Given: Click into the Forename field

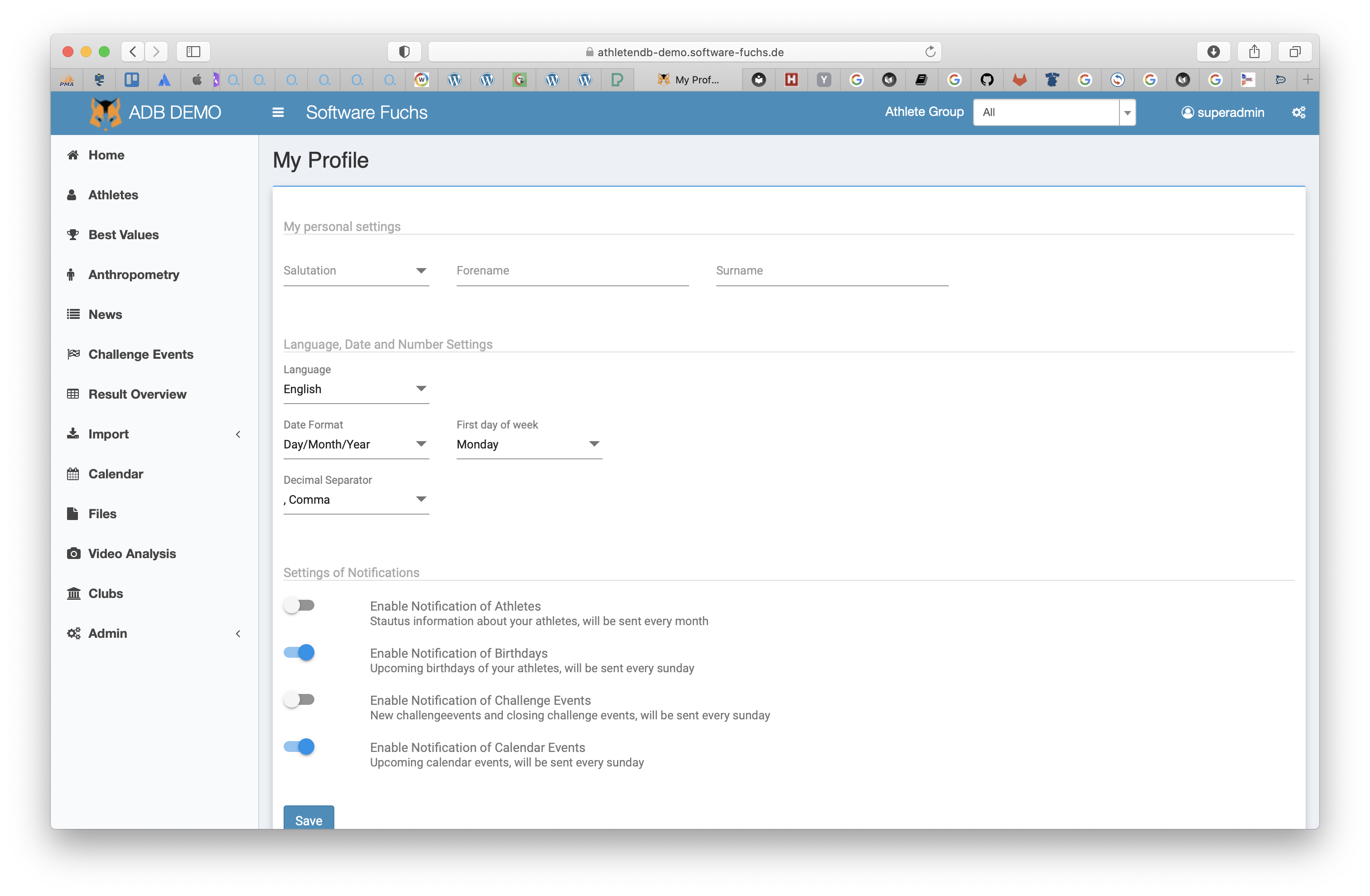Looking at the screenshot, I should point(572,270).
